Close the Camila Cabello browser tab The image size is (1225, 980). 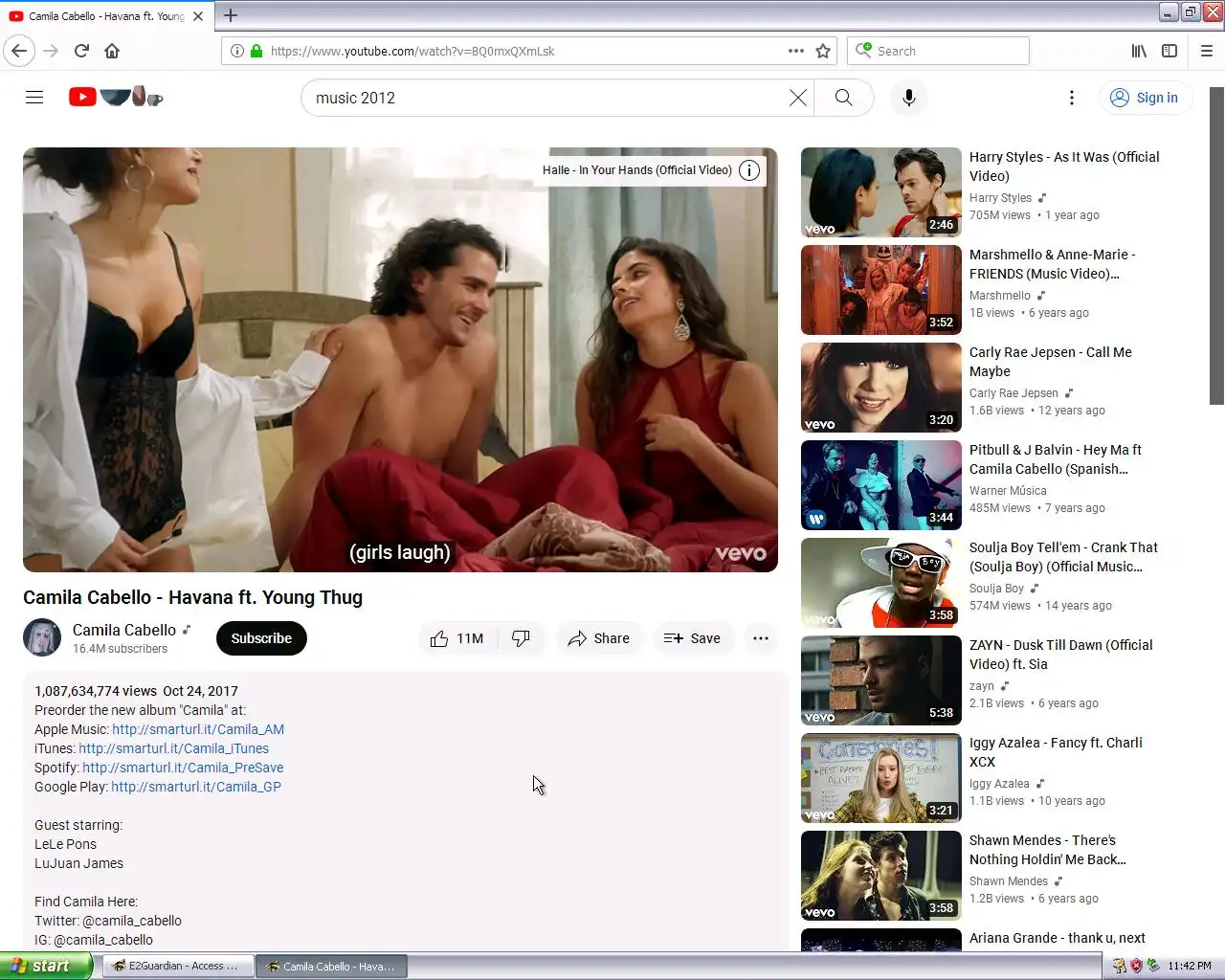[x=198, y=16]
